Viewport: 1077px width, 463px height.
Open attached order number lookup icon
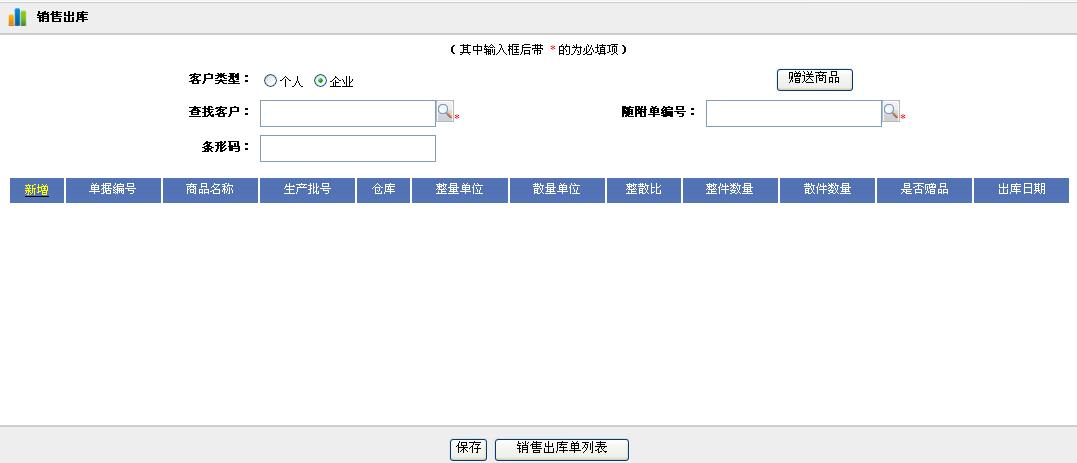(890, 112)
